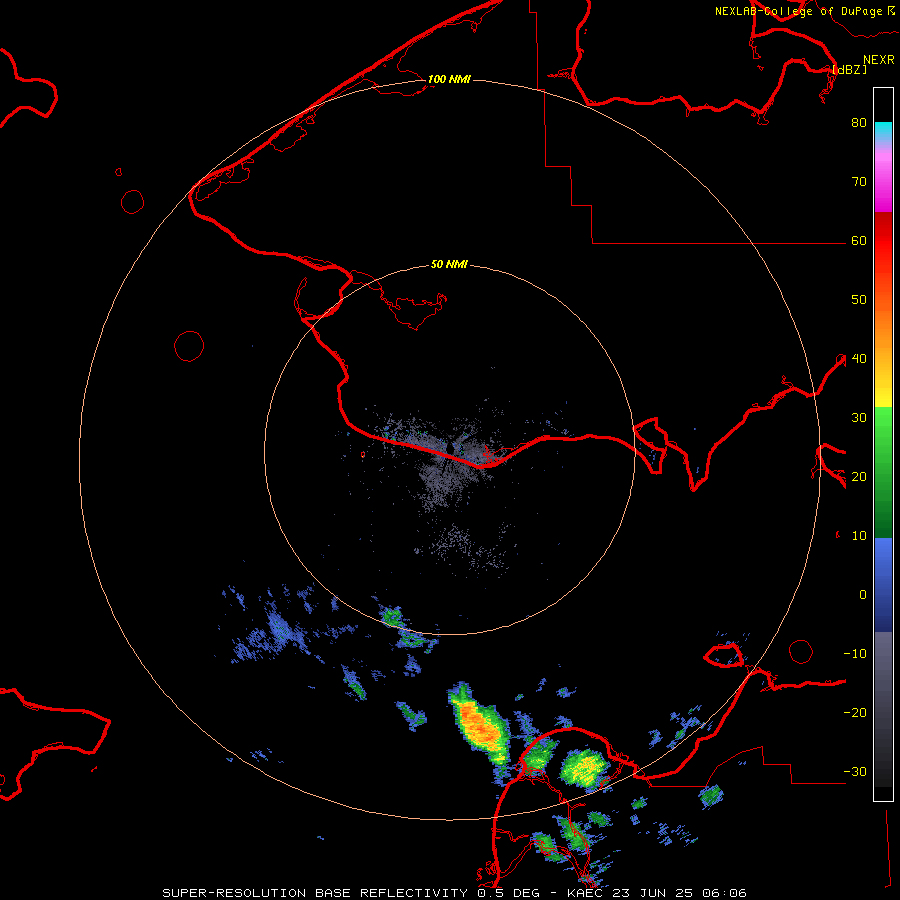The height and width of the screenshot is (900, 900).
Task: Click the -10 value on the dBZ scale
Action: [x=855, y=654]
